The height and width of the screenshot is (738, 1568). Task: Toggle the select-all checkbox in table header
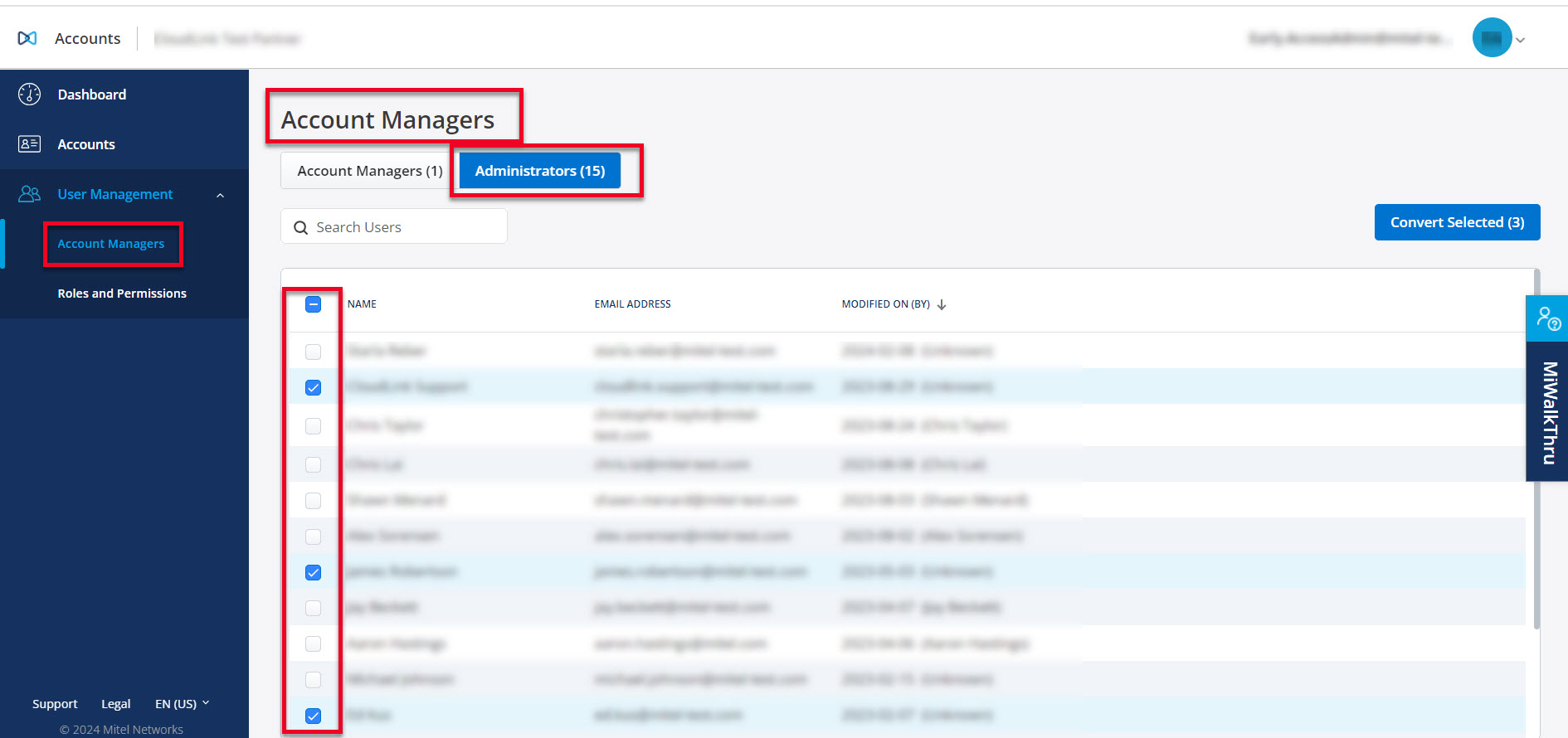tap(313, 304)
